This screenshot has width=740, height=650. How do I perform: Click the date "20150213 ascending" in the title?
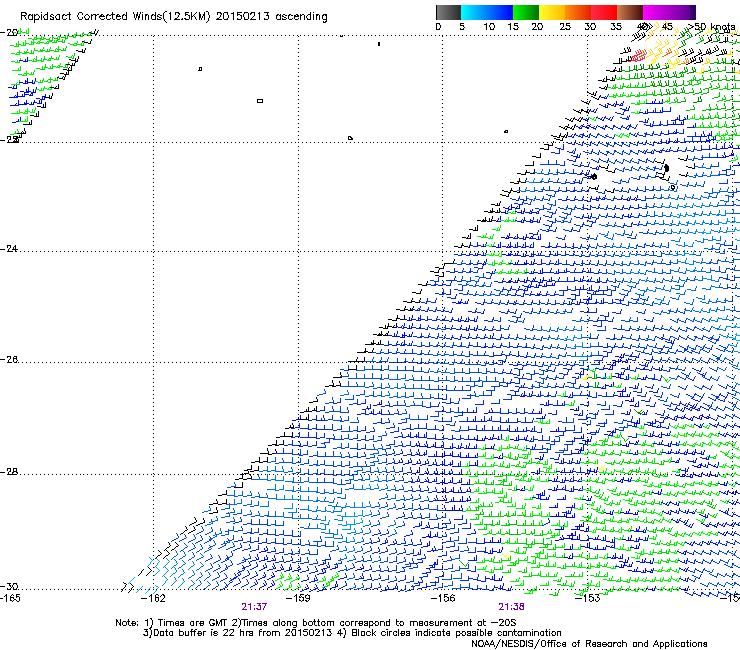click(x=271, y=17)
